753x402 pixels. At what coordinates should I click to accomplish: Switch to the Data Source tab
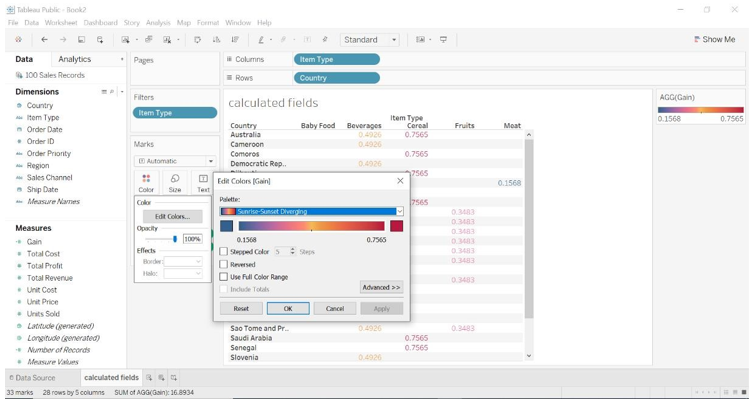32,378
